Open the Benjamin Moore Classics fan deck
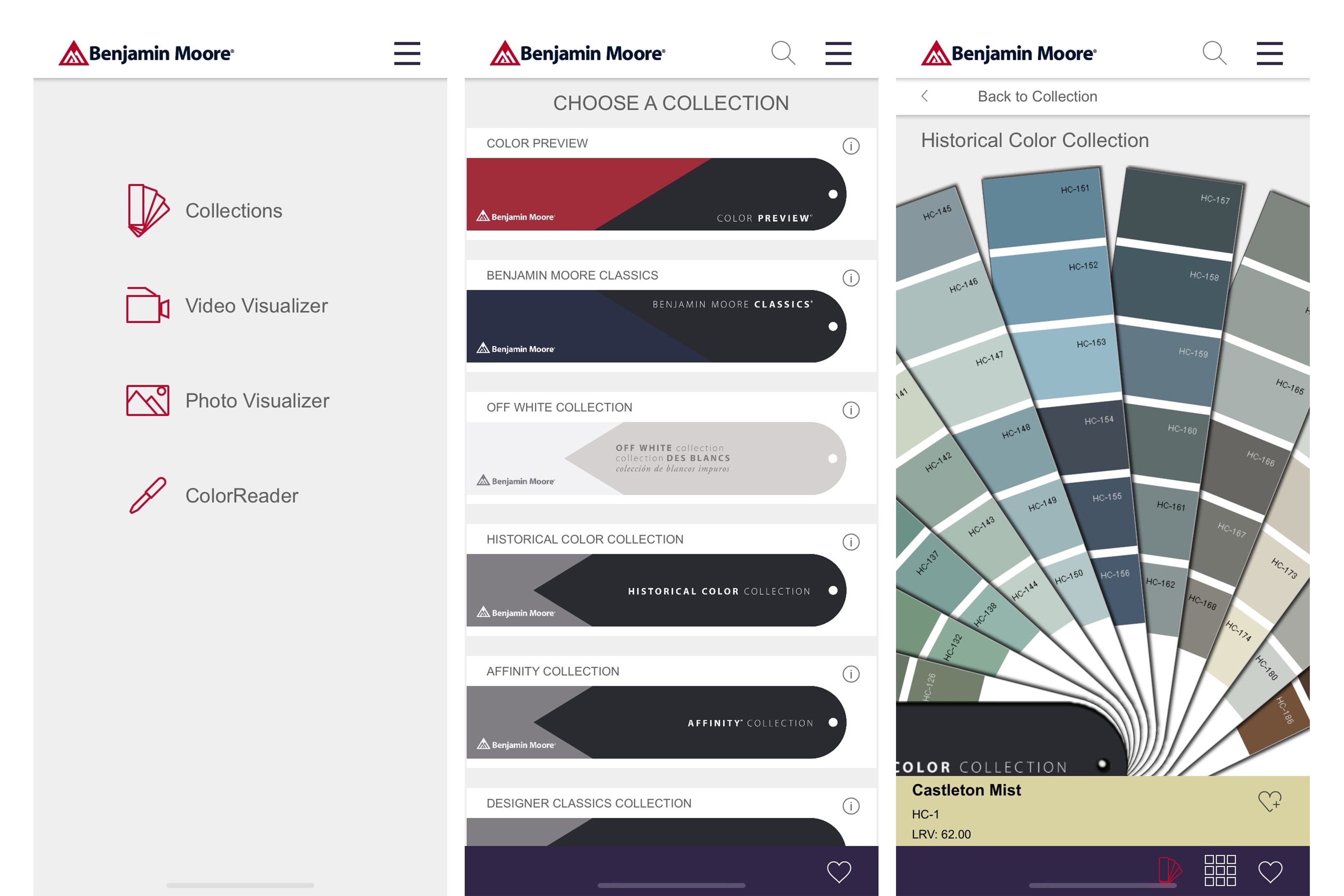The width and height of the screenshot is (1344, 896). 656,326
